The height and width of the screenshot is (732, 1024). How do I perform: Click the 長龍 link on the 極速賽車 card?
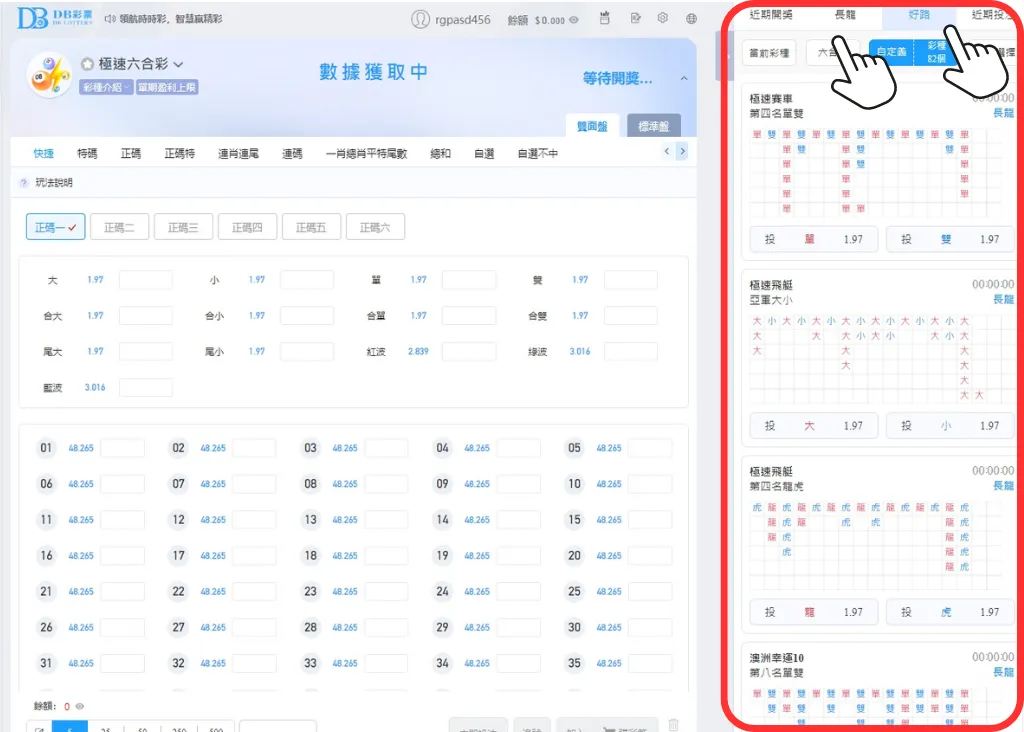1005,114
